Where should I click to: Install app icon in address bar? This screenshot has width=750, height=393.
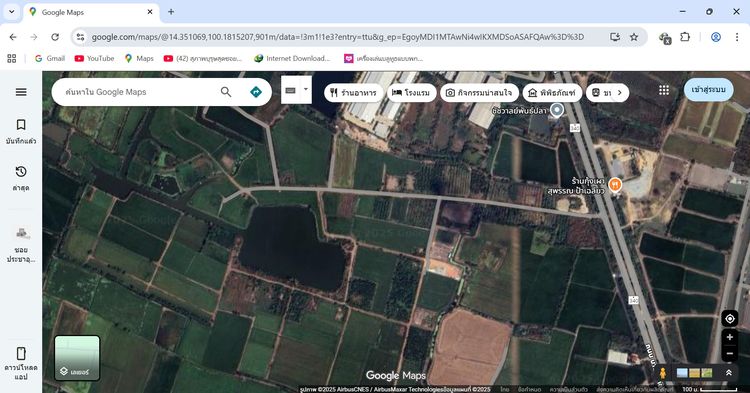click(x=615, y=37)
